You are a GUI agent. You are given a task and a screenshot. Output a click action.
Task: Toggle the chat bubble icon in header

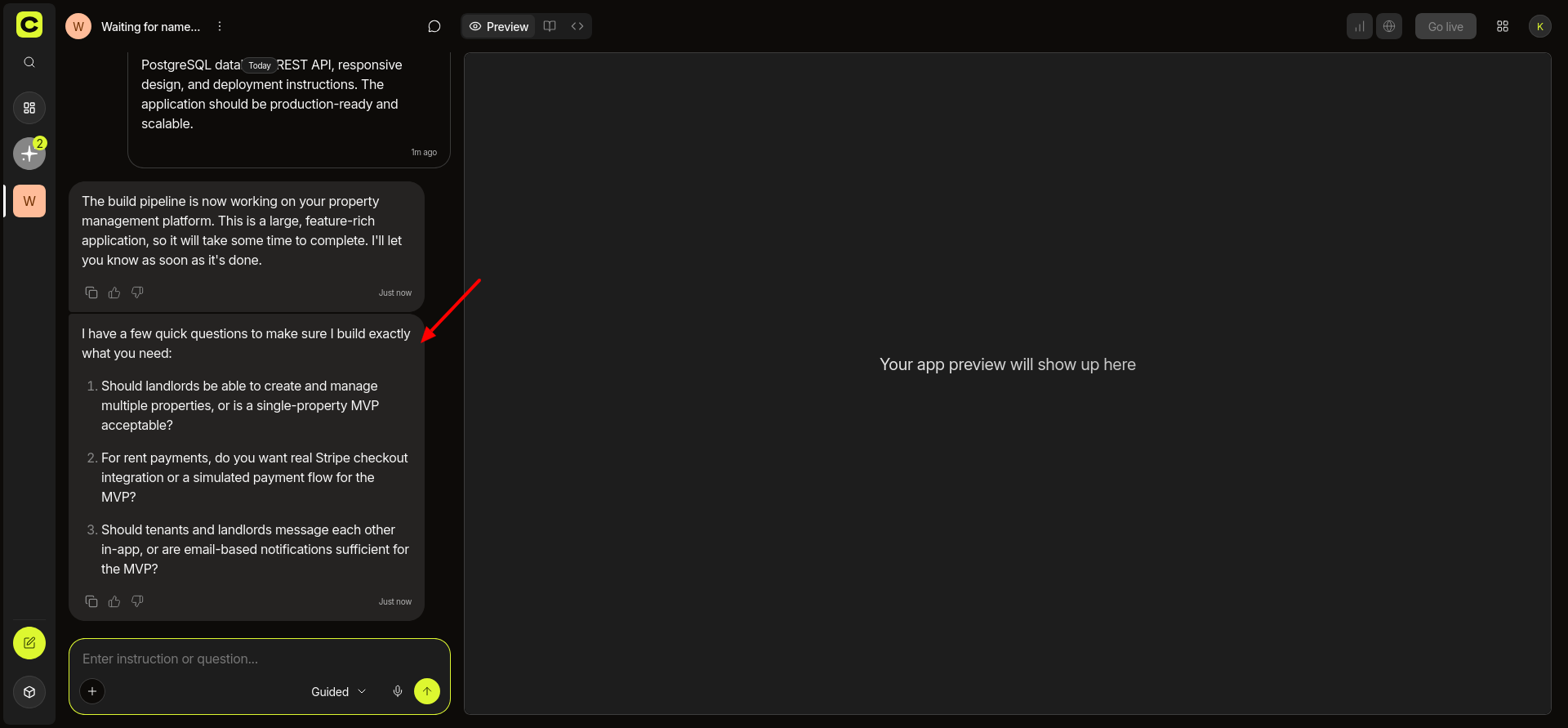click(x=434, y=26)
